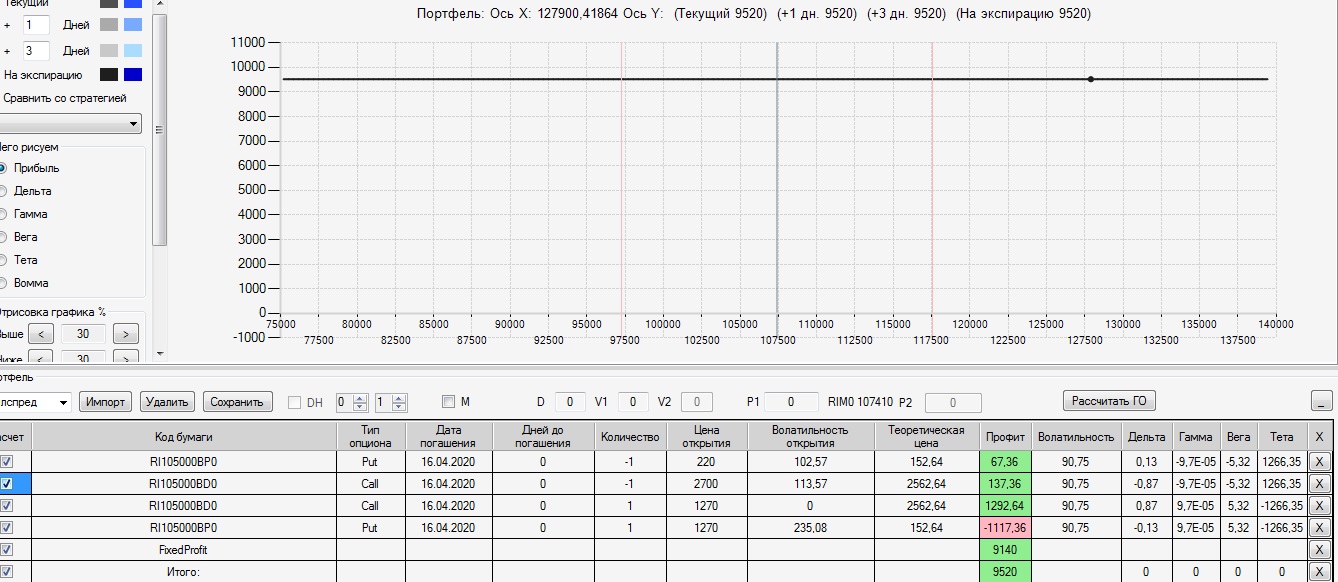Screen dimensions: 1338x582
Task: Click the Тета column header
Action: point(1282,437)
